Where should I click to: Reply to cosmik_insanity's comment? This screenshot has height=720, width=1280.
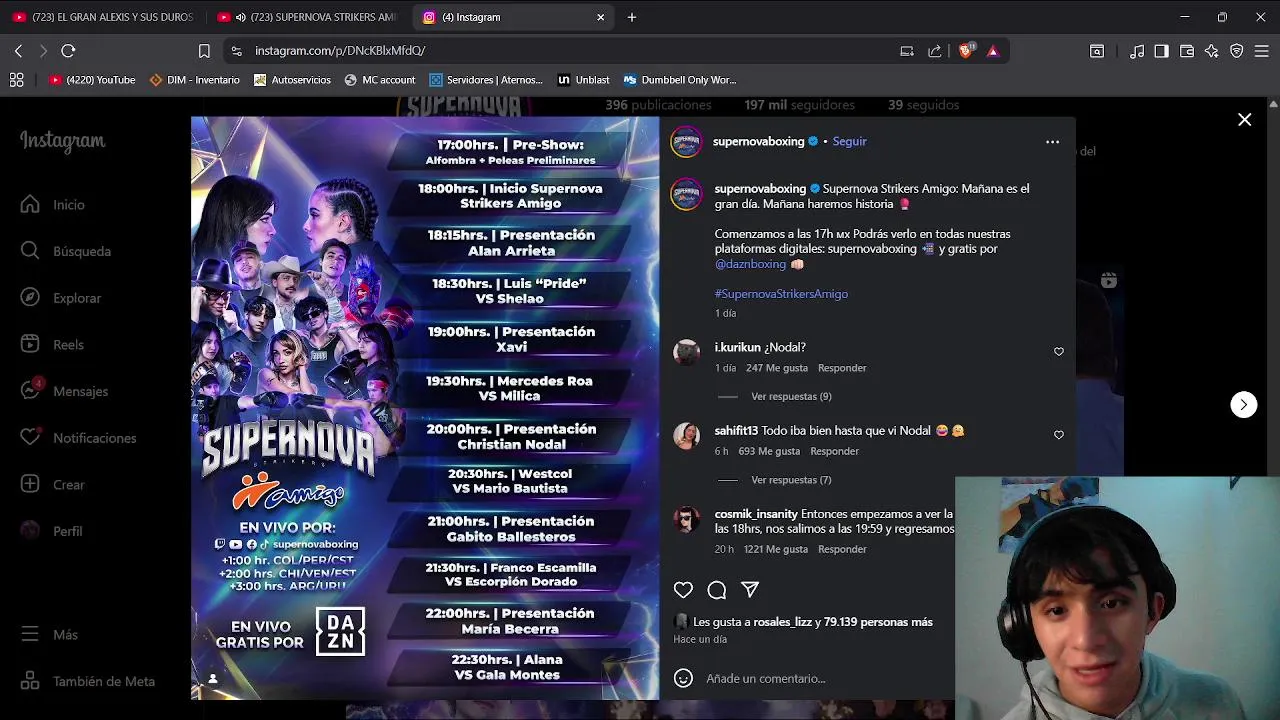pyautogui.click(x=842, y=549)
